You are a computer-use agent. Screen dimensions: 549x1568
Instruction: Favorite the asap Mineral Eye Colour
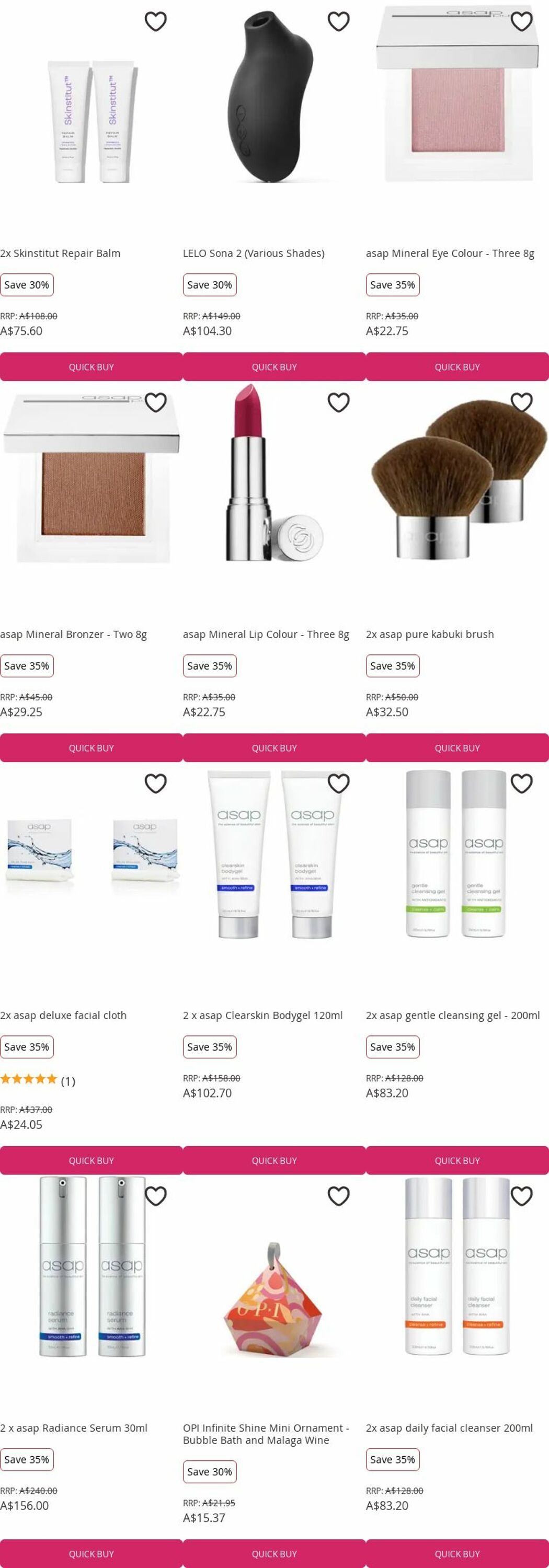tap(522, 21)
